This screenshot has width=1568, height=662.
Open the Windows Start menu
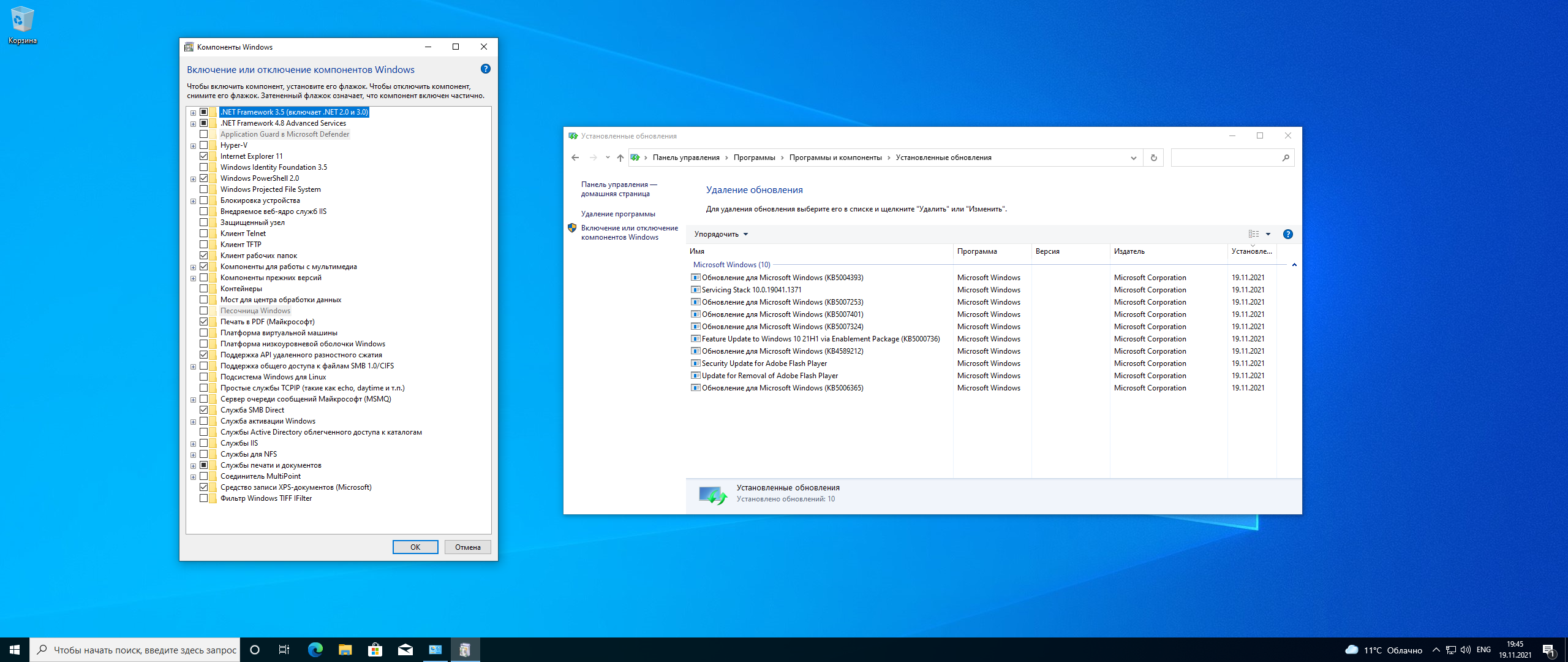click(15, 650)
